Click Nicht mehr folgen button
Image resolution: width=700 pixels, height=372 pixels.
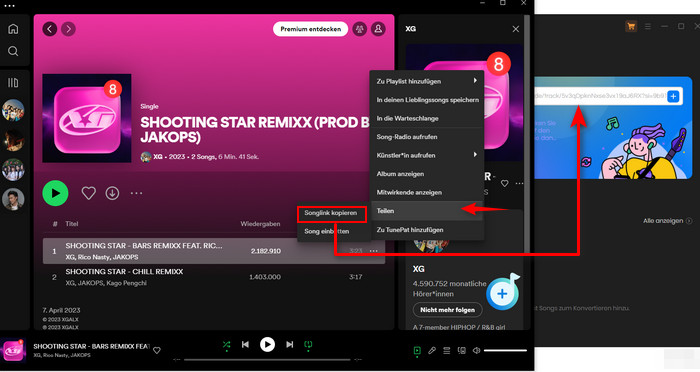point(447,309)
